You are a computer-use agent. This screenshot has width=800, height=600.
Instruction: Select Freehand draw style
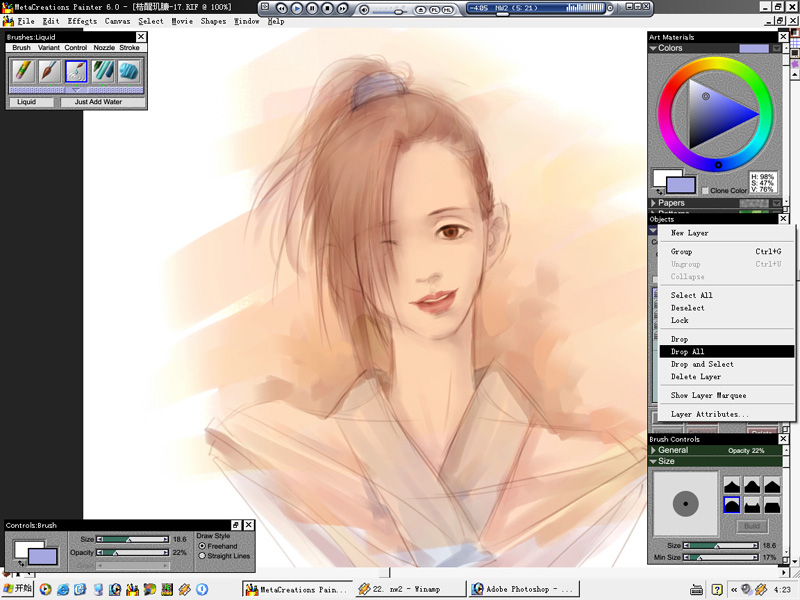coord(202,546)
